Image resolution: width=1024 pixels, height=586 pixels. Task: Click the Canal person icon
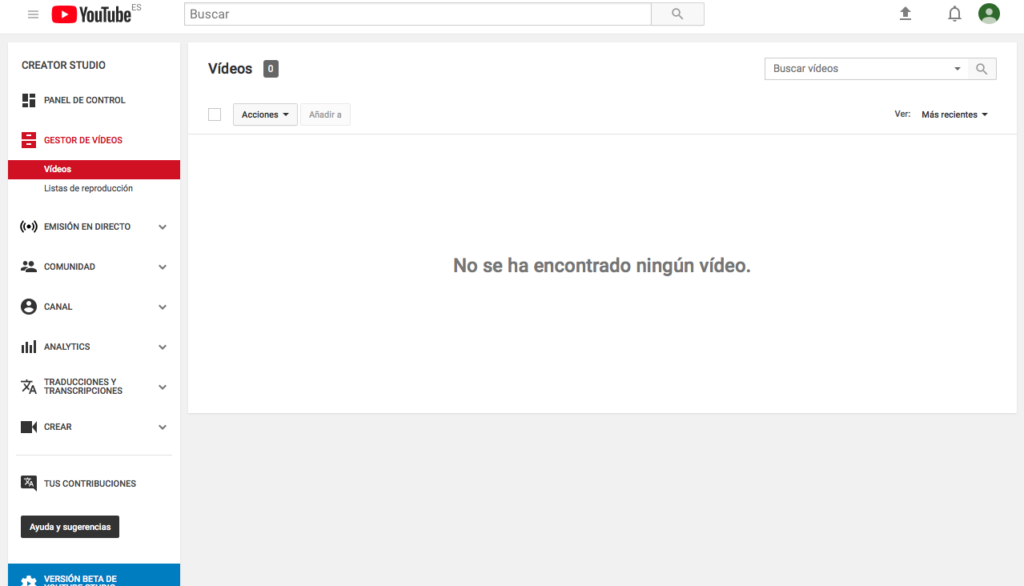pyautogui.click(x=27, y=306)
